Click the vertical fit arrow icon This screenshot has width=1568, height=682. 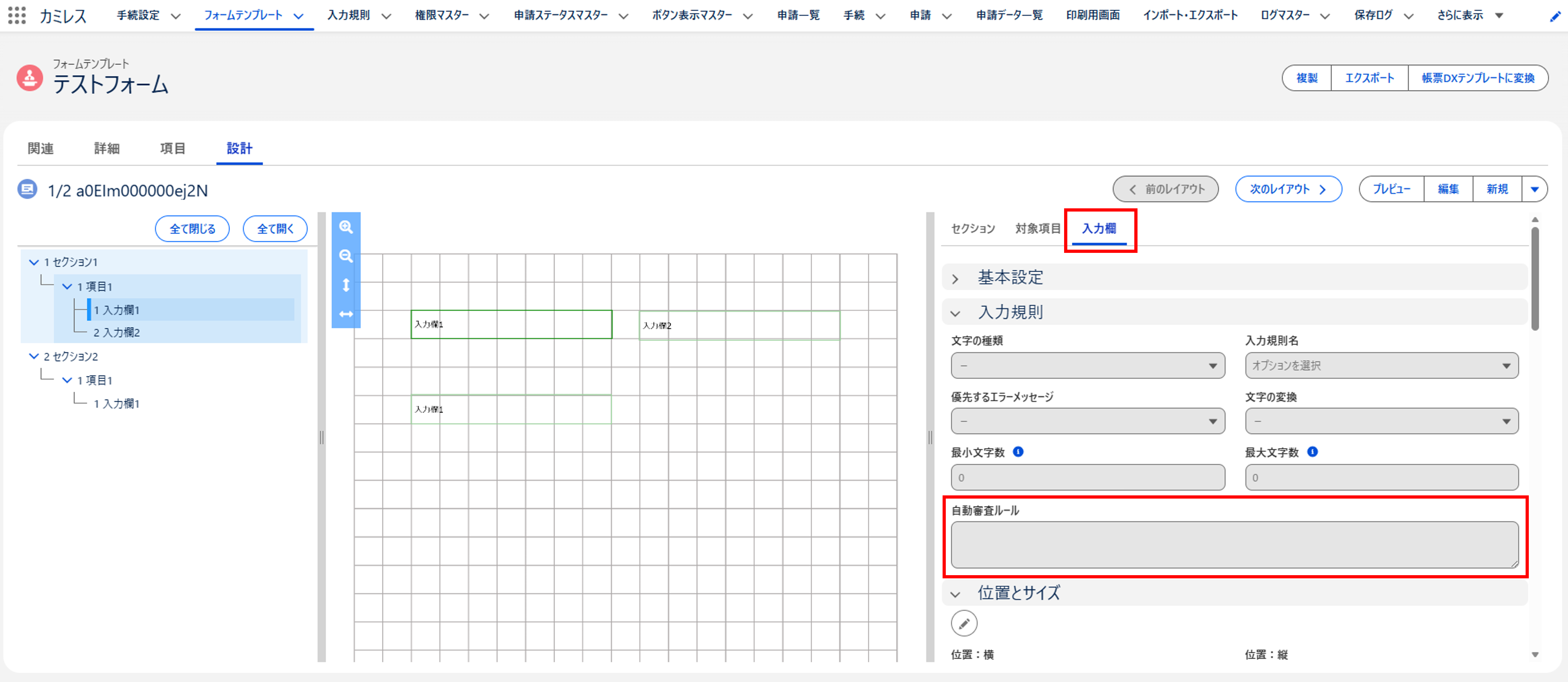[346, 285]
